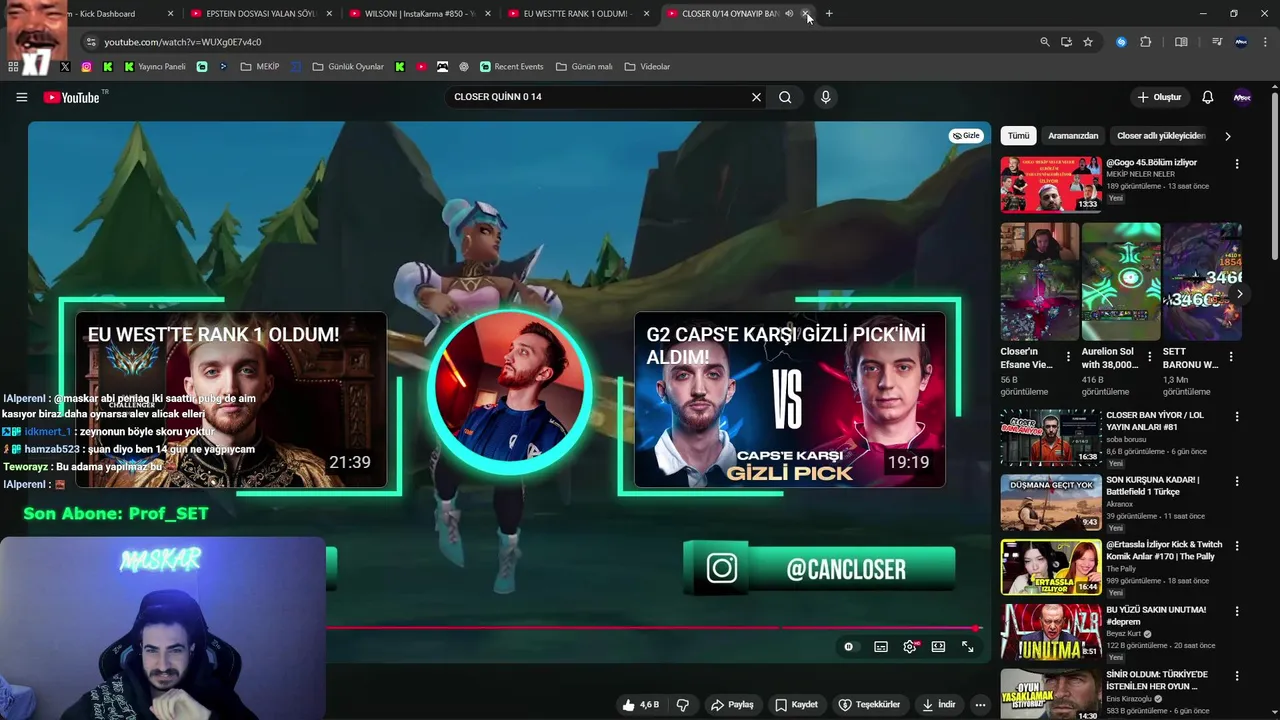
Task: Submit search with the magnifier button
Action: point(785,97)
